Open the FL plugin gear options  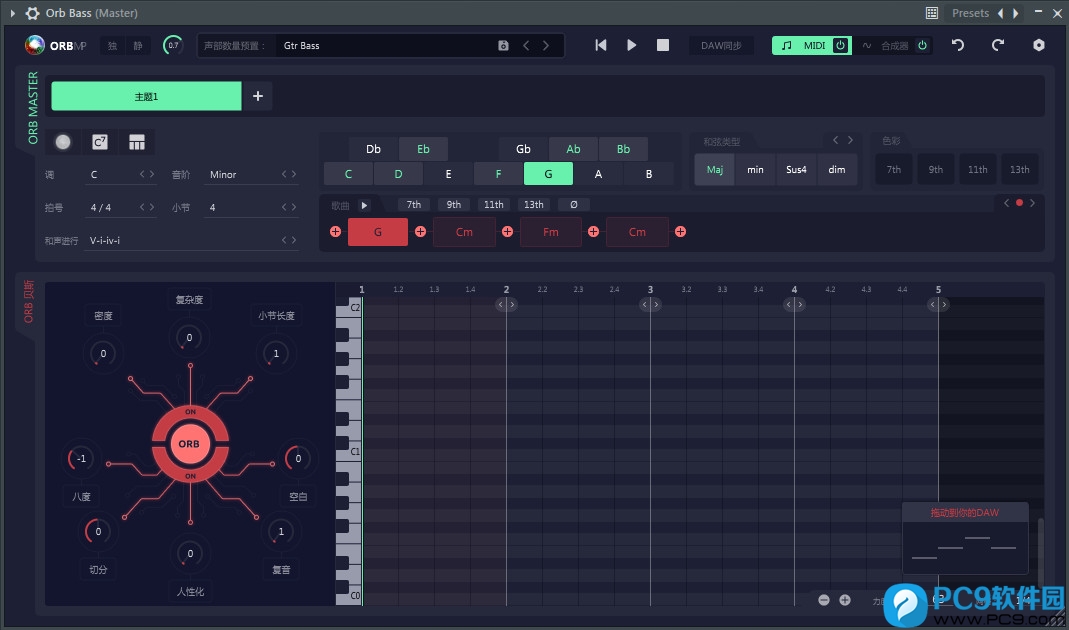32,13
